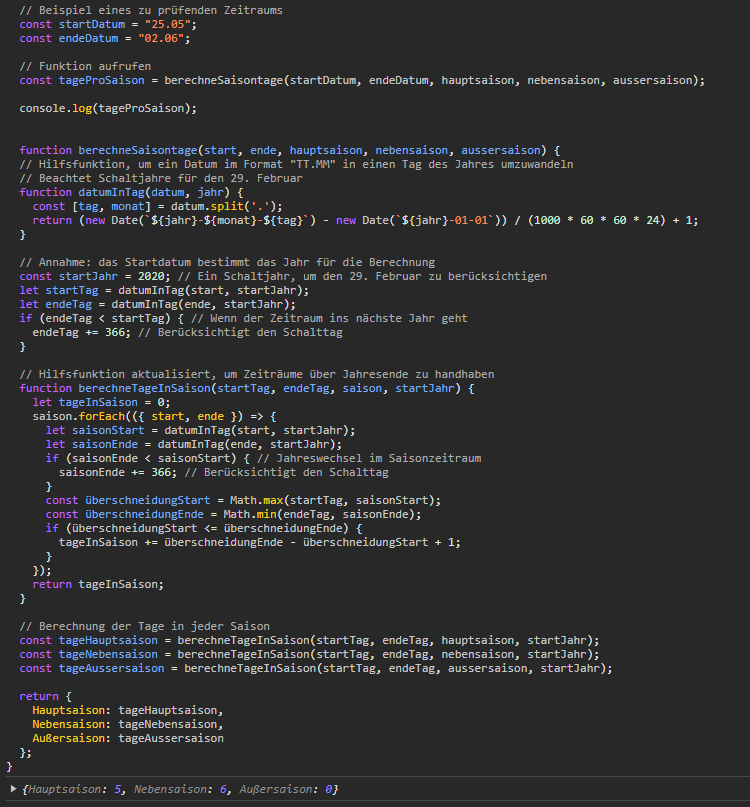Viewport: 750px width, 807px height.
Task: Click 'endeTag += 366;' statement
Action: [82, 332]
